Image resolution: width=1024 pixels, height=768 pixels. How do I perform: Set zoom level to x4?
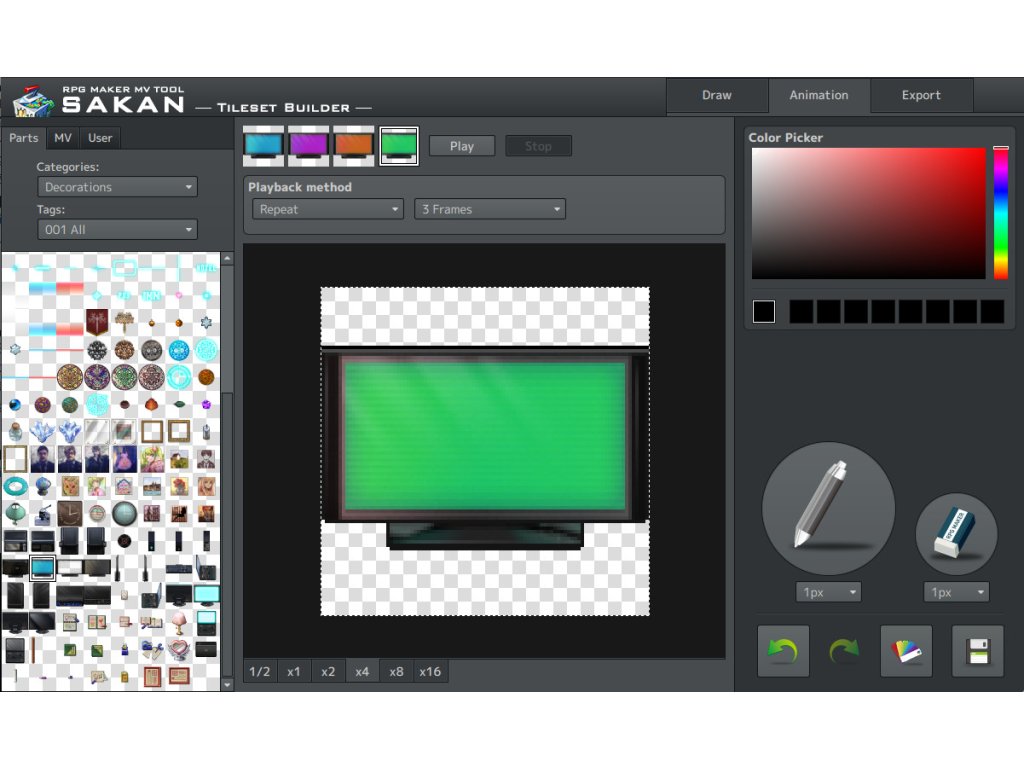[x=362, y=671]
